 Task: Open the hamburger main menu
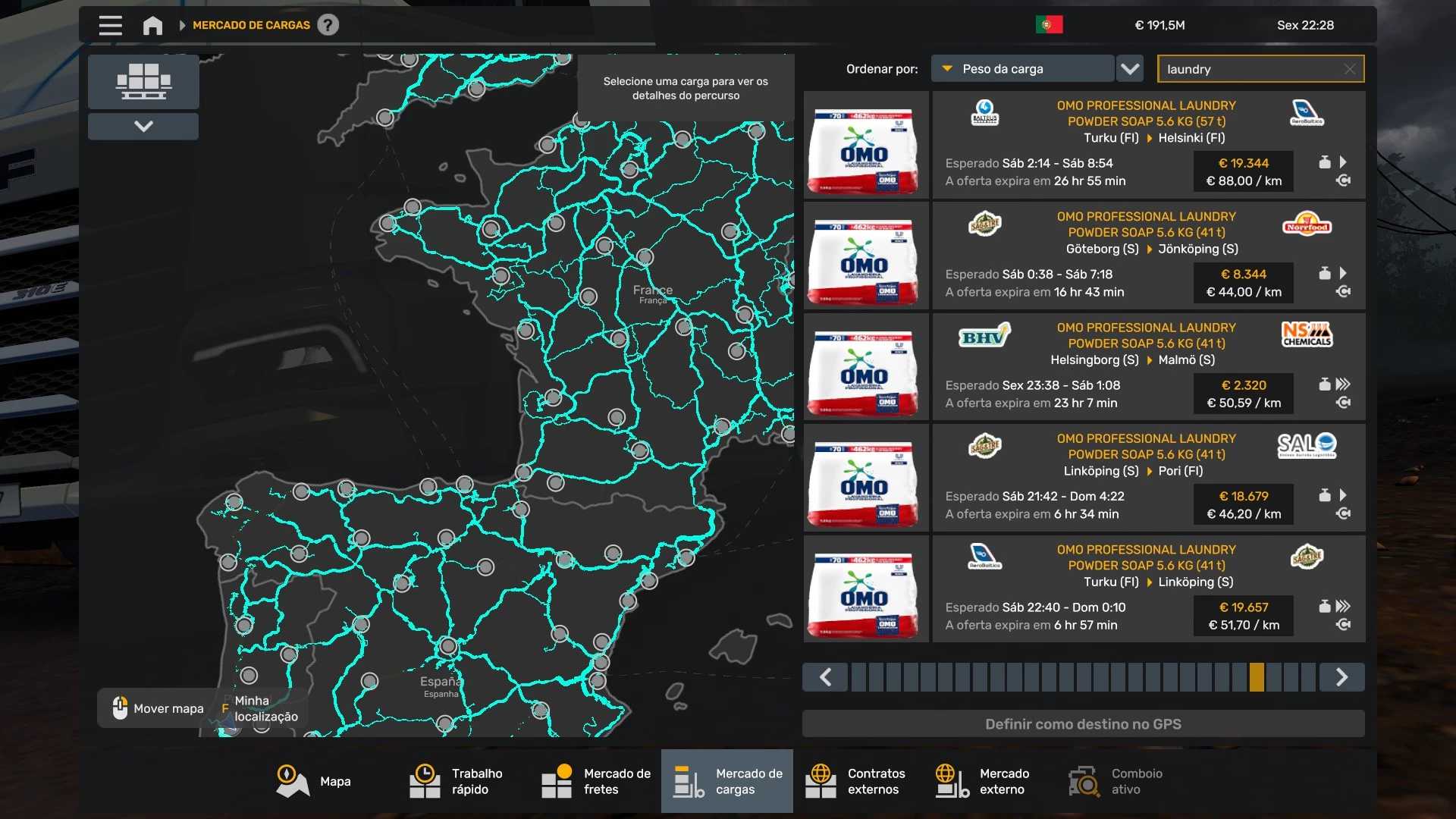[110, 25]
